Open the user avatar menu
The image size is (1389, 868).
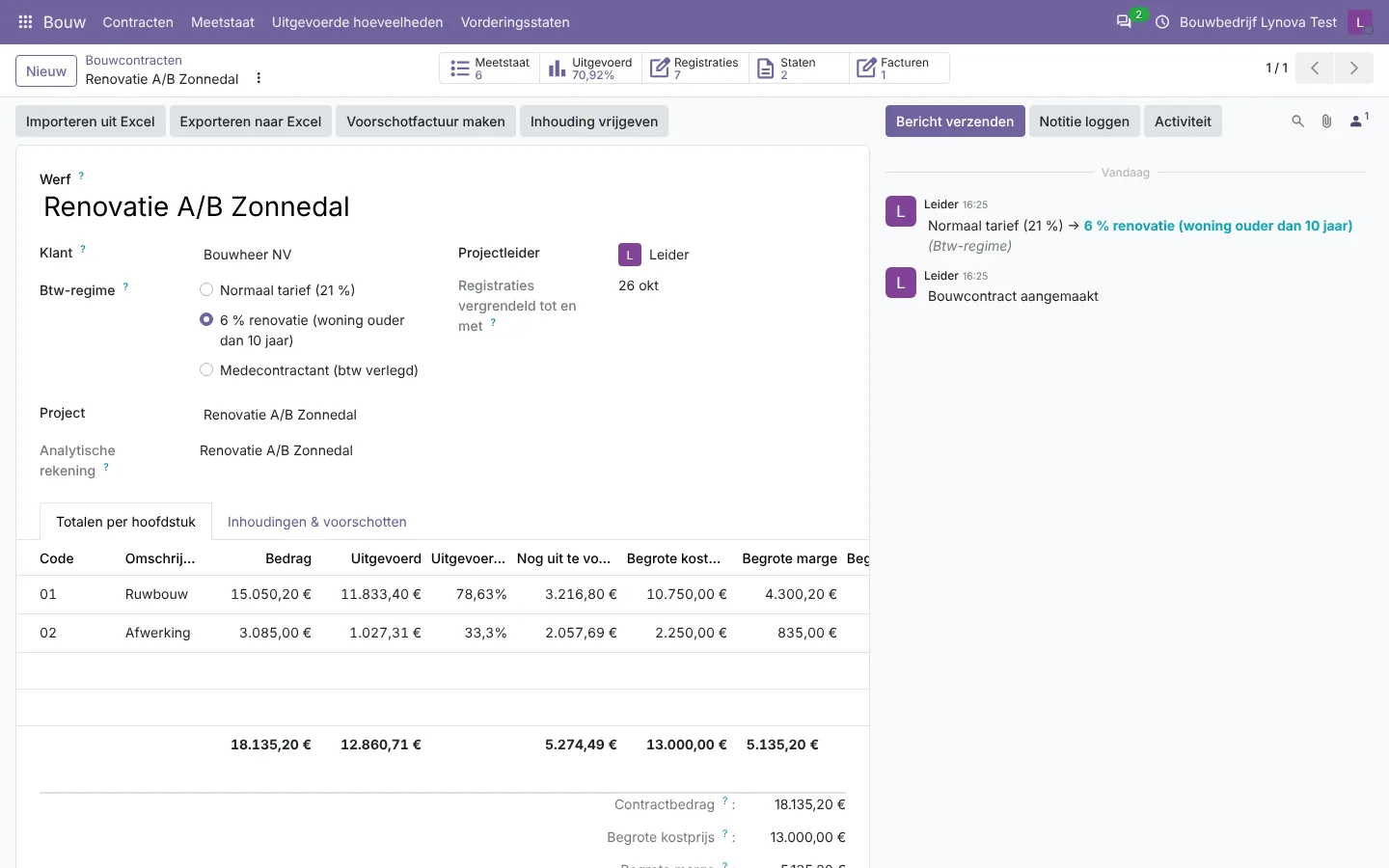[x=1360, y=22]
